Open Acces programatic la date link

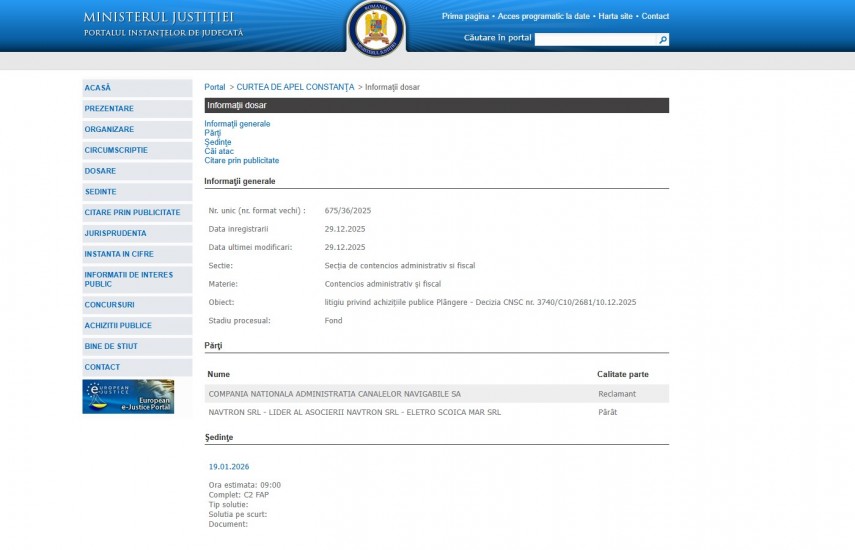[x=543, y=16]
